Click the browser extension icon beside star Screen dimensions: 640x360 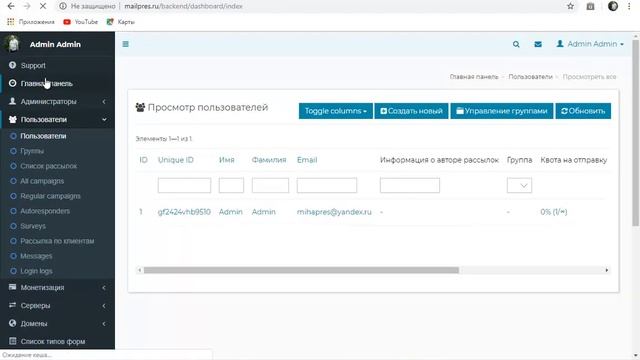point(590,6)
